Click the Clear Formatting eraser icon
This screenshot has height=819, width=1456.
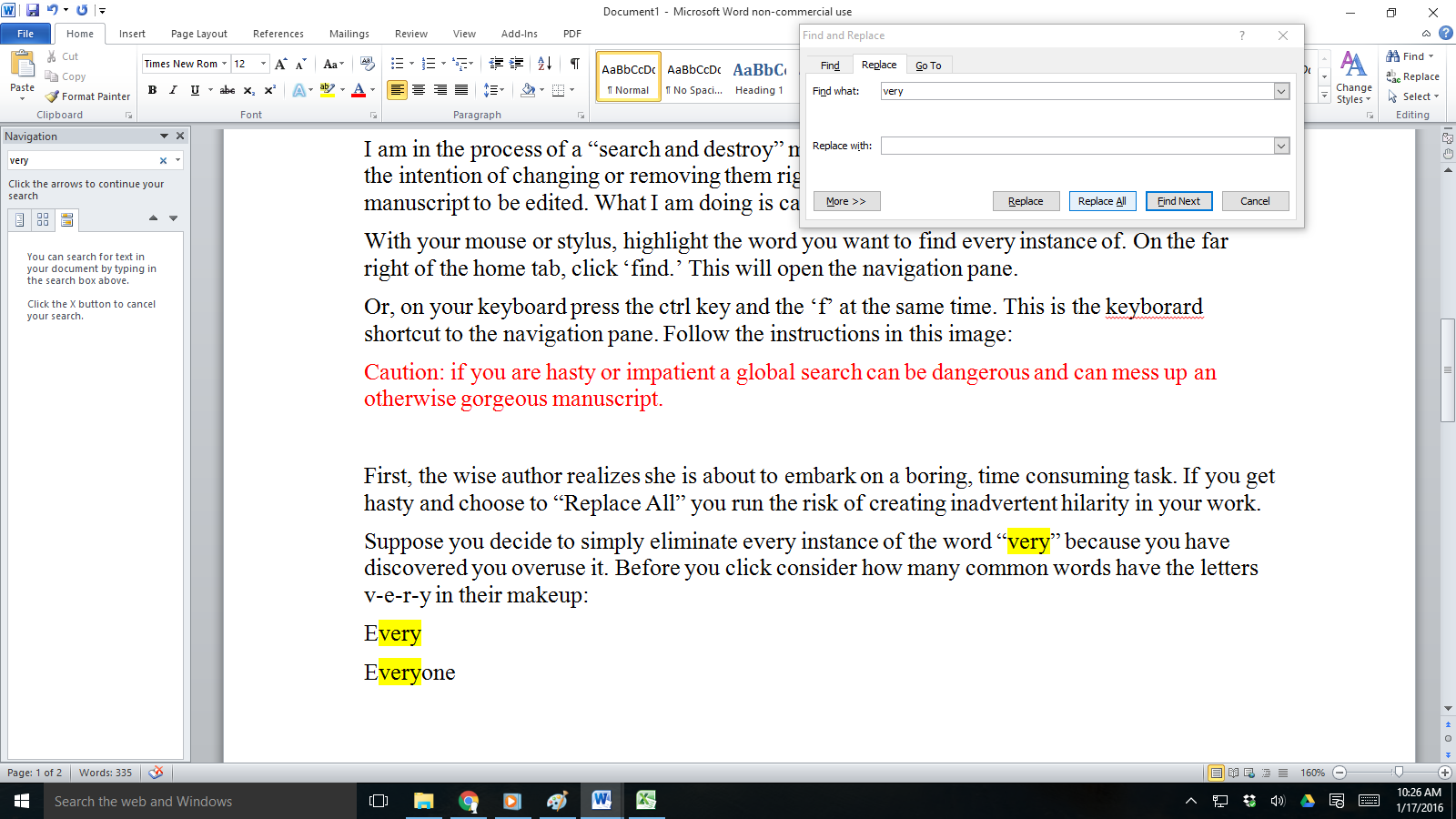coord(368,64)
